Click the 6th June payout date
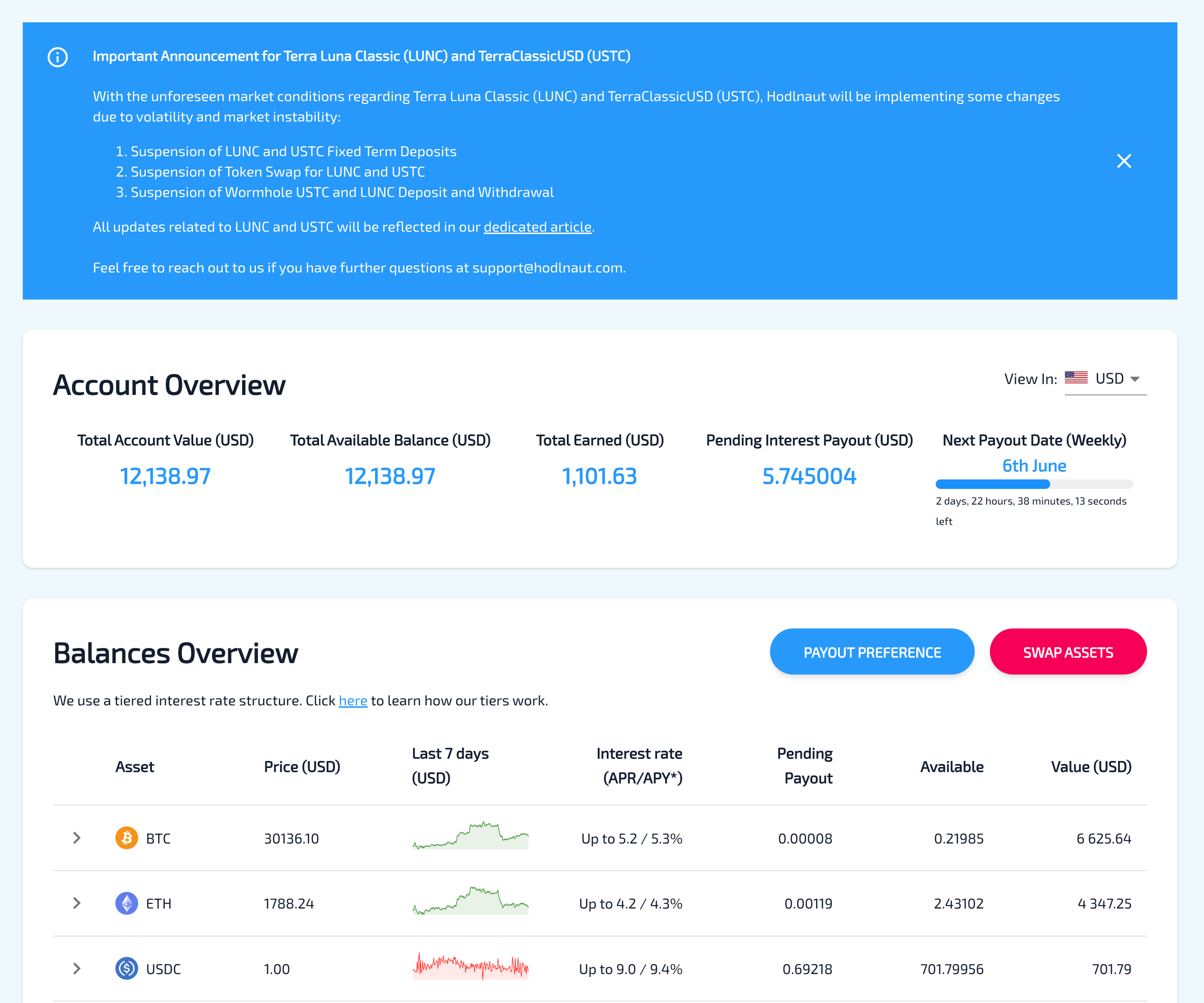The width and height of the screenshot is (1204, 1003). tap(1034, 465)
